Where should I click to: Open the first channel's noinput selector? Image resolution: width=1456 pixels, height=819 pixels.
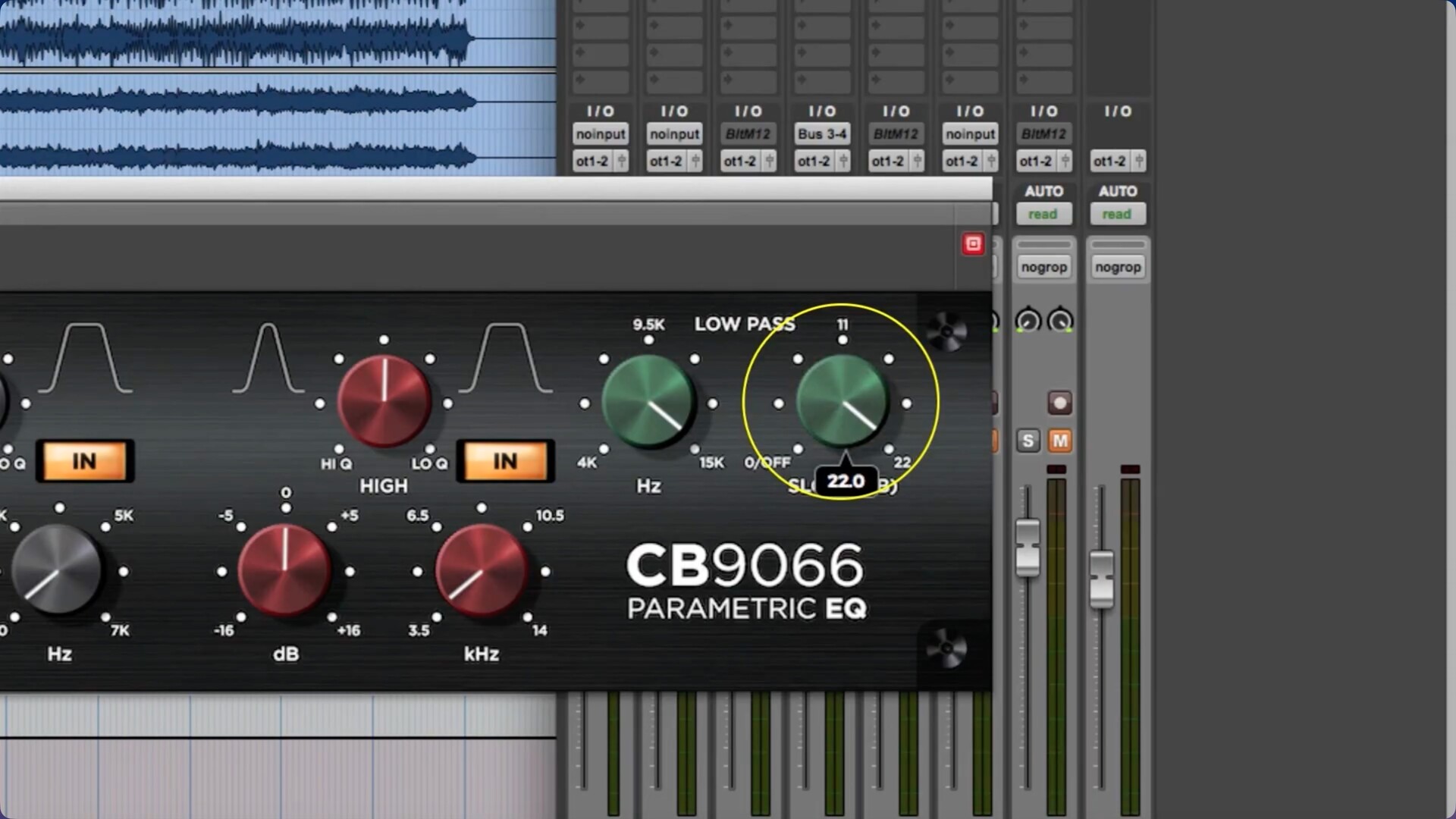point(600,134)
